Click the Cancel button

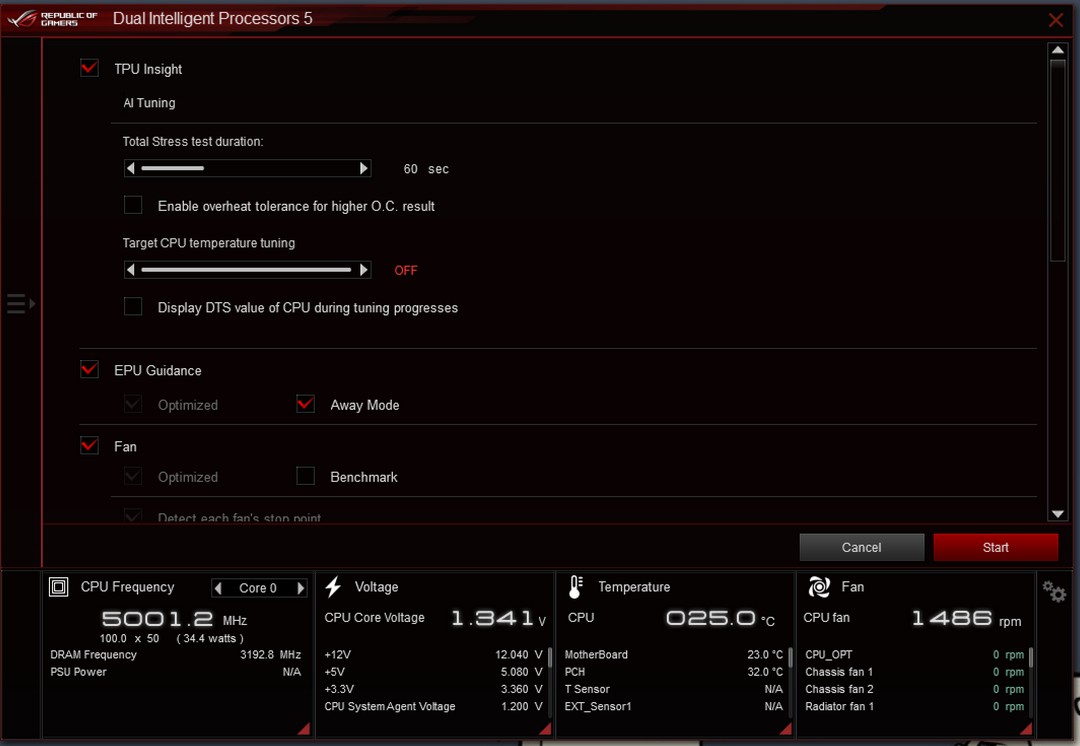coord(862,547)
